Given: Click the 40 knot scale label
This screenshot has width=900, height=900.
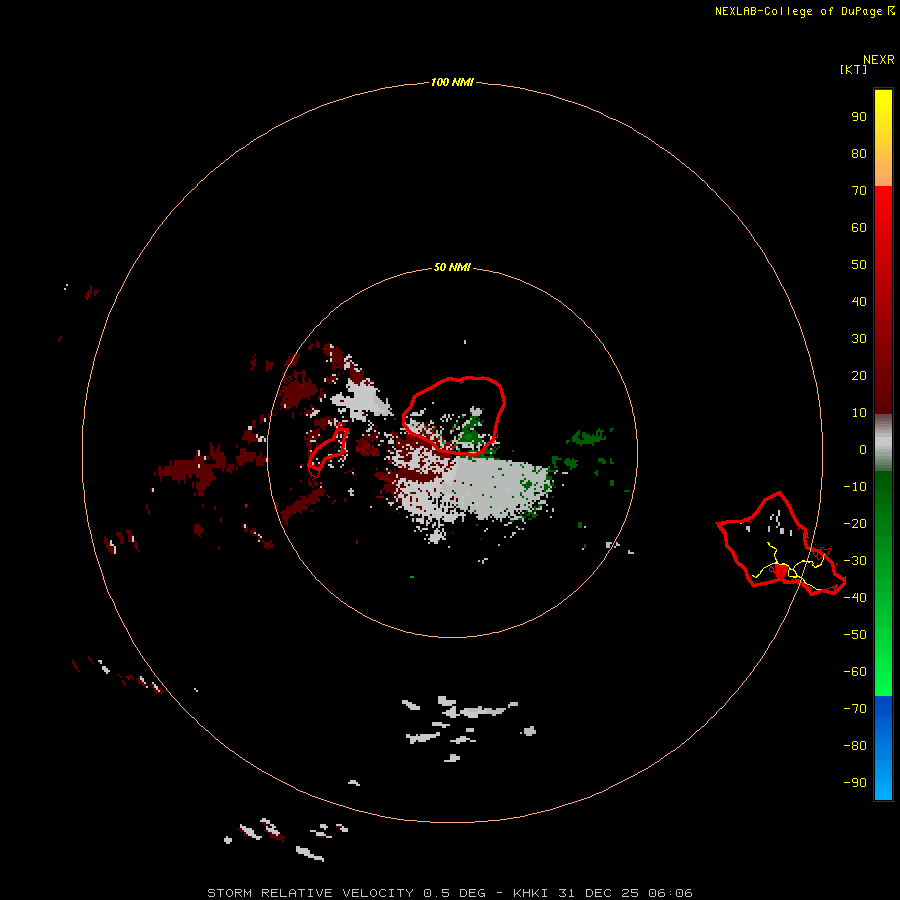Looking at the screenshot, I should [859, 301].
